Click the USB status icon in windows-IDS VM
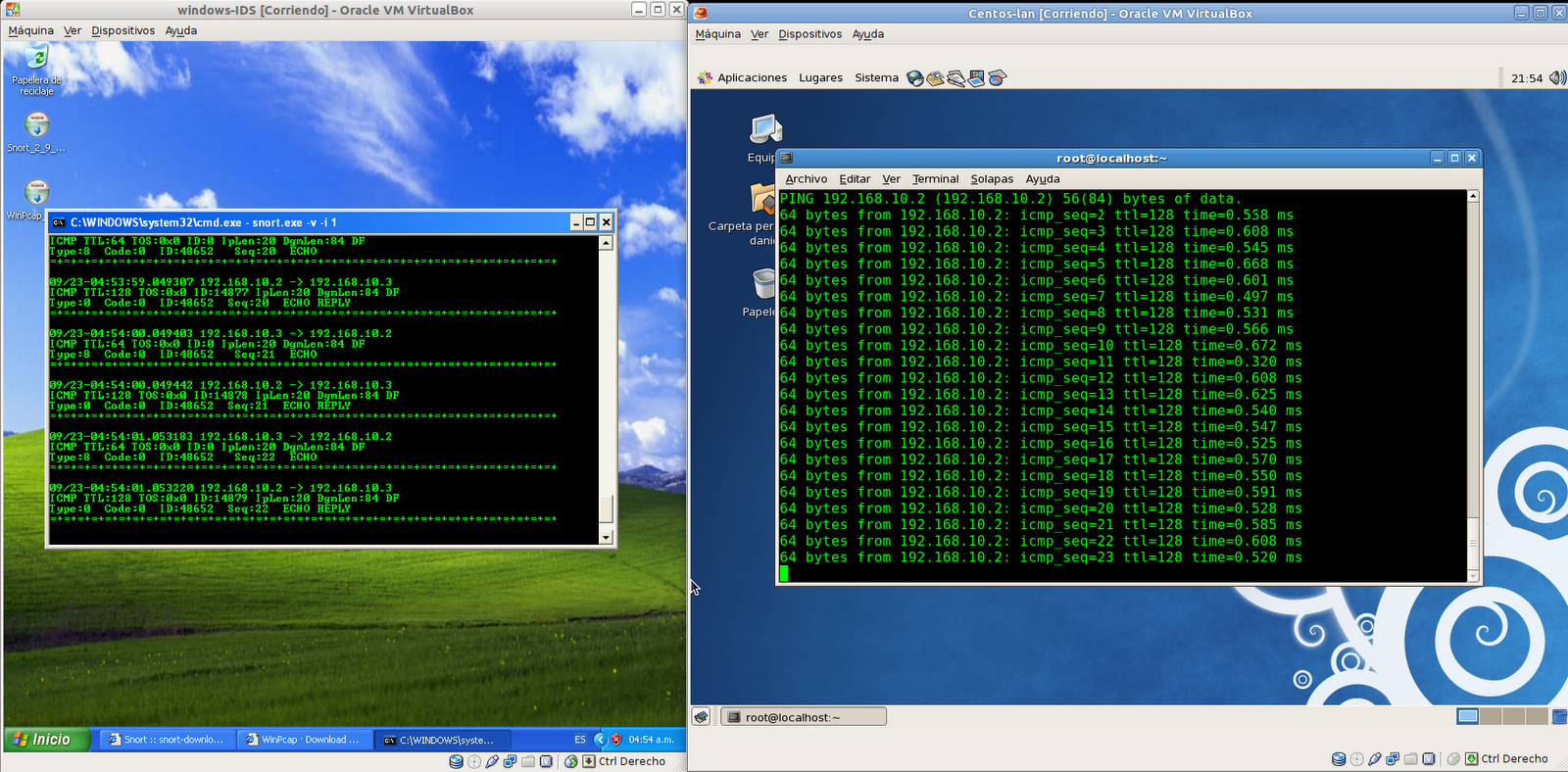1568x772 pixels. tap(492, 761)
